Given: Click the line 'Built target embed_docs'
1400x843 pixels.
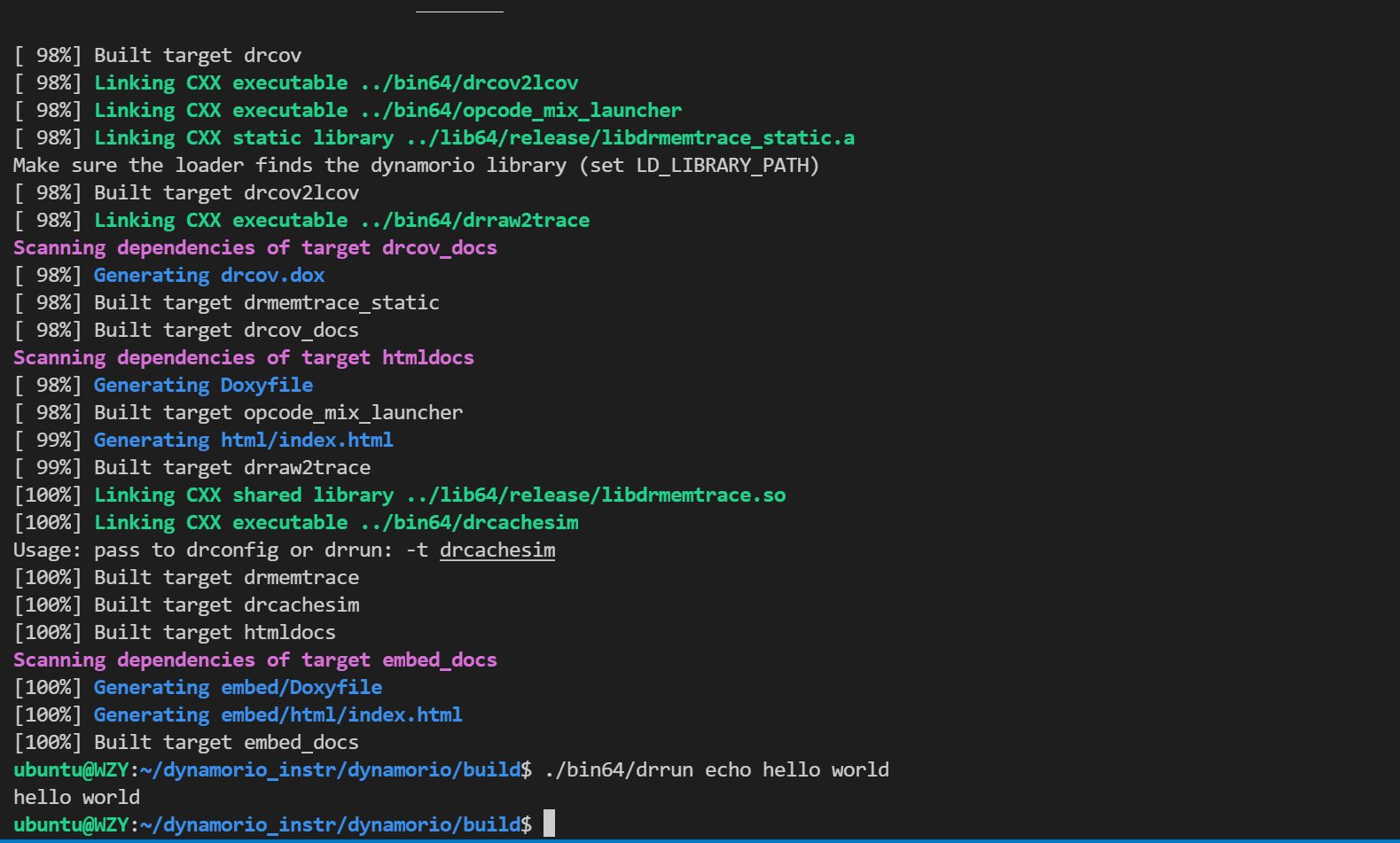Looking at the screenshot, I should pyautogui.click(x=186, y=743).
